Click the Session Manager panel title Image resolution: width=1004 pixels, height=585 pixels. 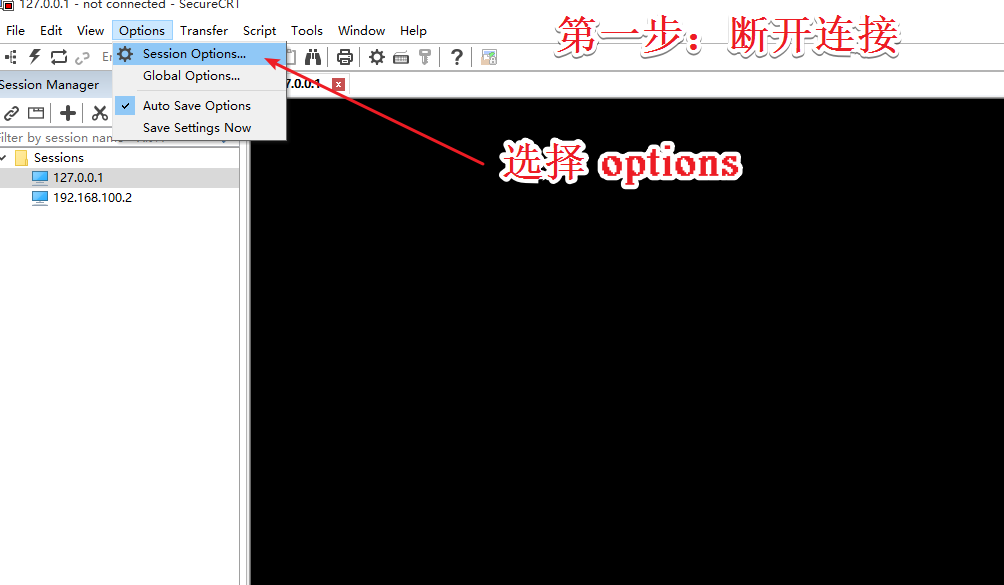click(x=50, y=84)
